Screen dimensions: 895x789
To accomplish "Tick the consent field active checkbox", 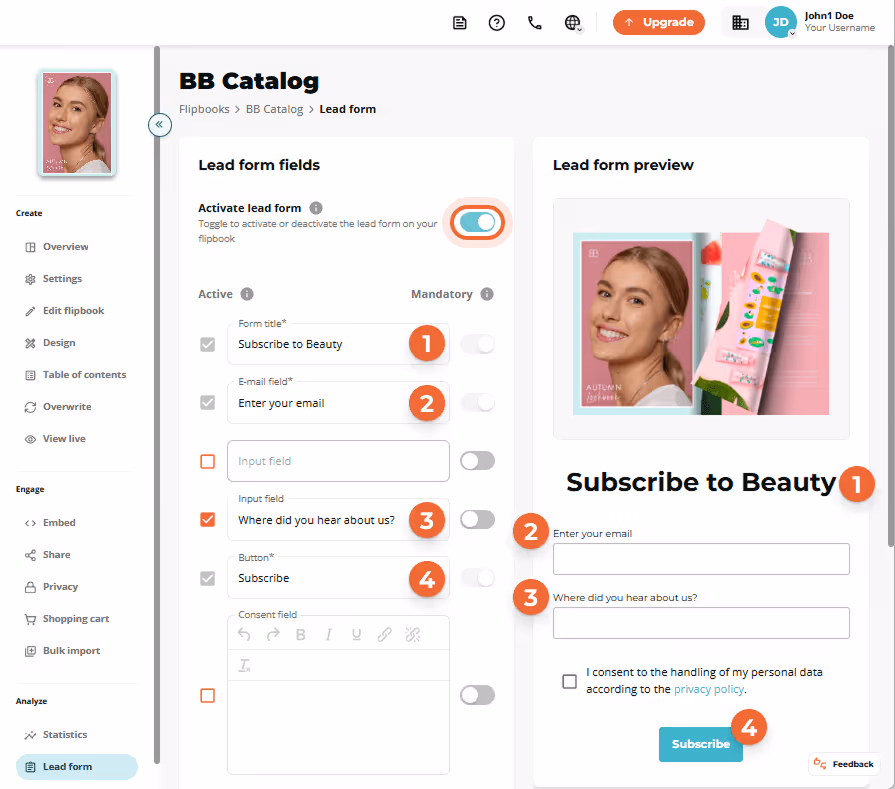I will [x=208, y=695].
